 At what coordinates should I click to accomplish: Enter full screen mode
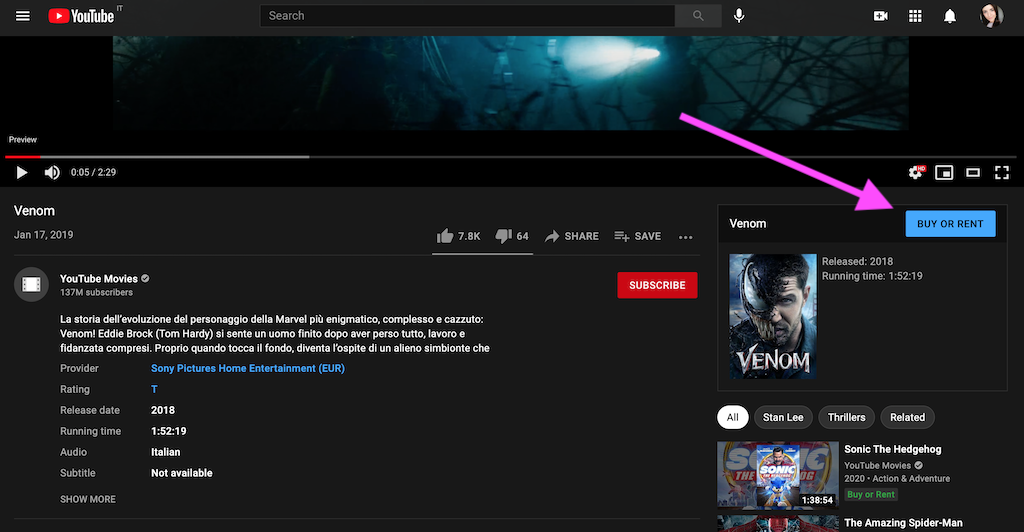[x=1002, y=172]
